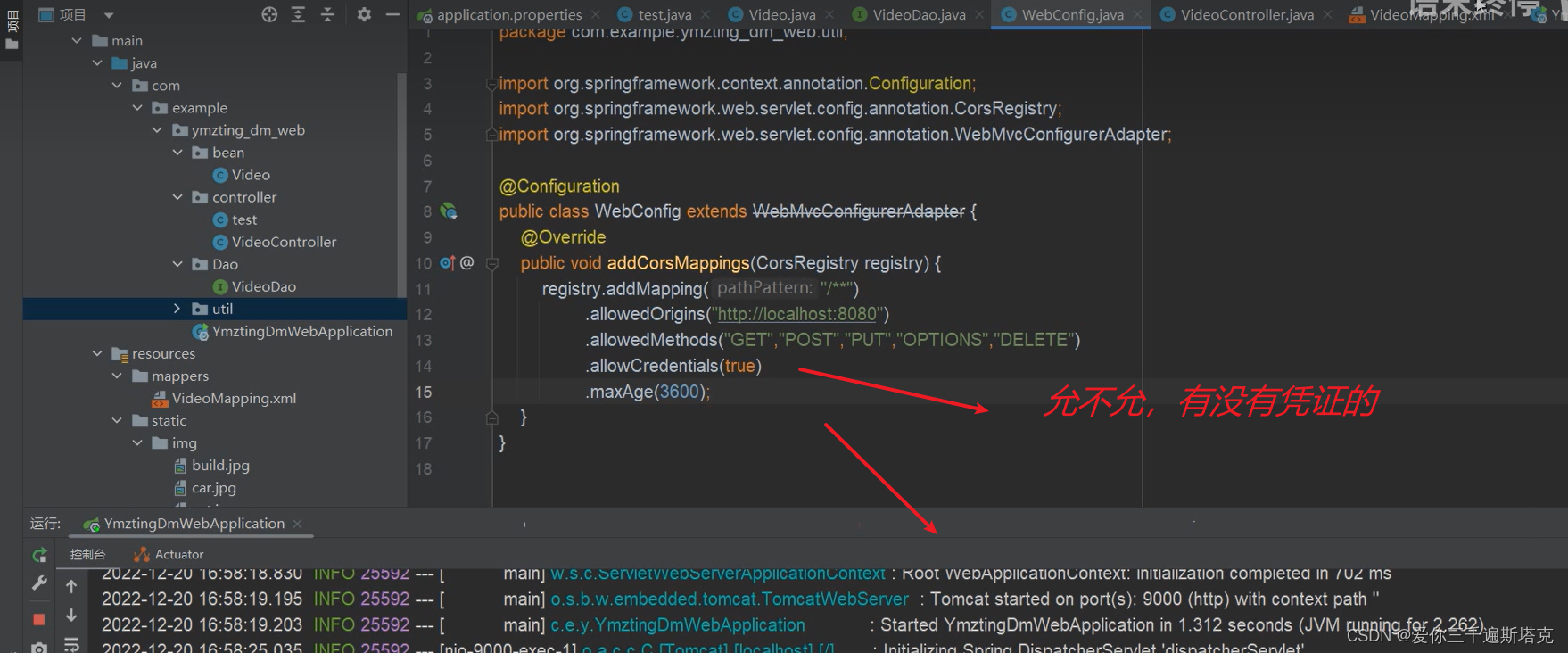Toggle code folding at line 10

tap(491, 264)
